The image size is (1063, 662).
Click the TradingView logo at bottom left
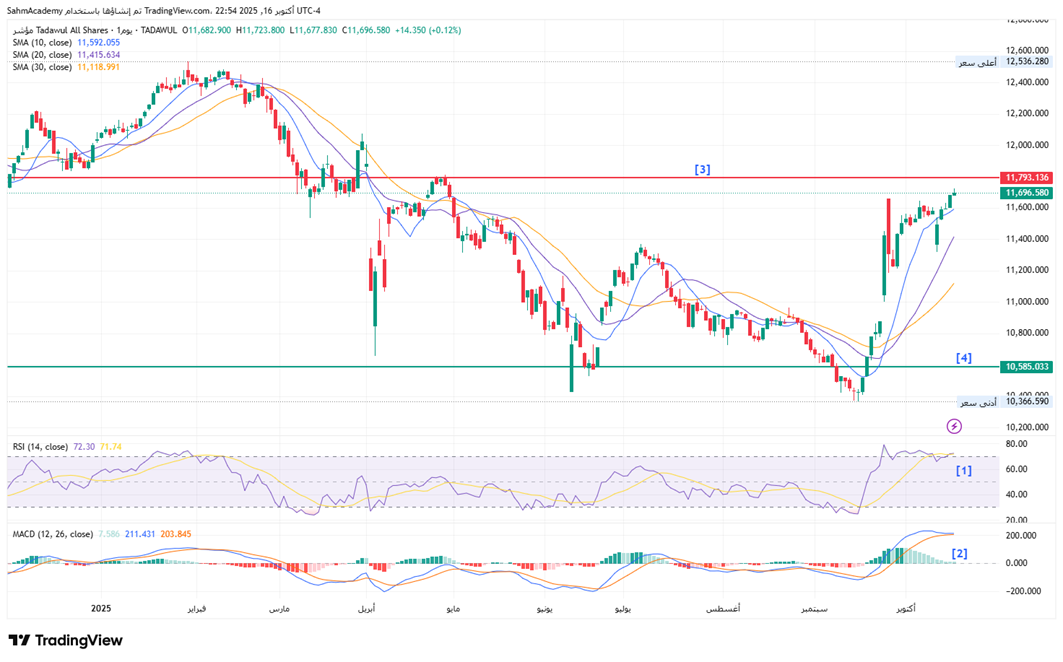(65, 640)
